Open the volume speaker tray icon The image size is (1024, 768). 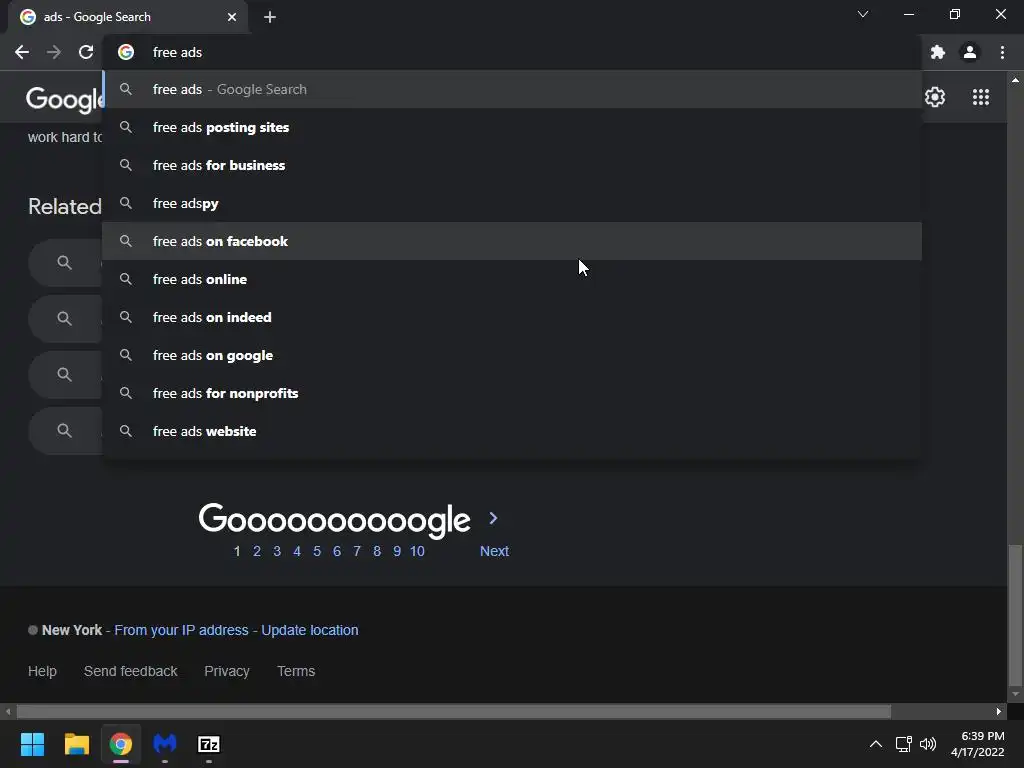point(927,744)
